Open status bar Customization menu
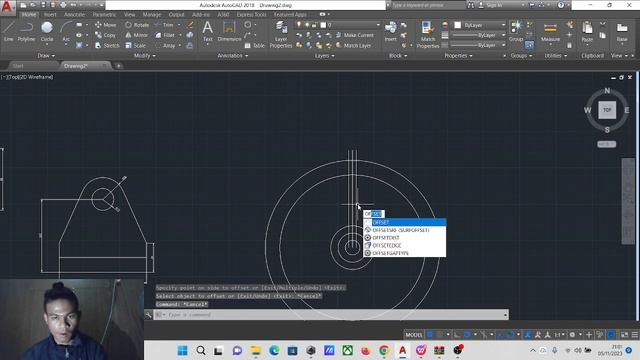Viewport: 640px width, 360px height. pyautogui.click(x=635, y=335)
